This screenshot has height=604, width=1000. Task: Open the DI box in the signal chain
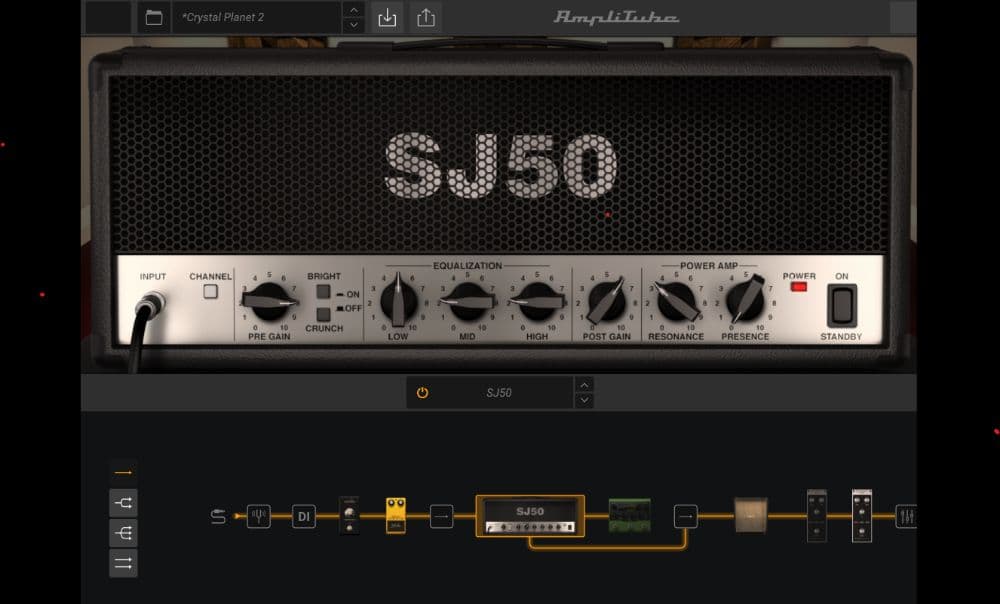305,516
